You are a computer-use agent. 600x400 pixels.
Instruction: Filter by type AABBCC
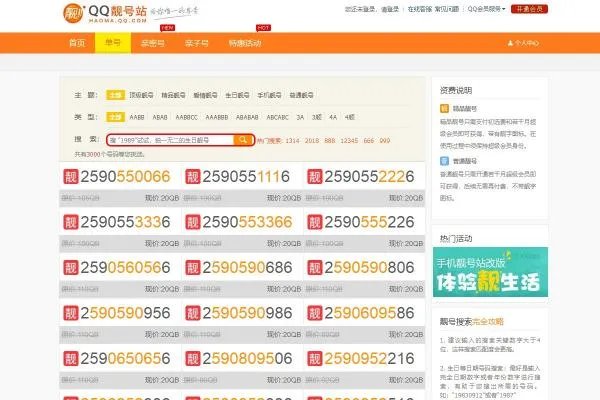[x=186, y=117]
